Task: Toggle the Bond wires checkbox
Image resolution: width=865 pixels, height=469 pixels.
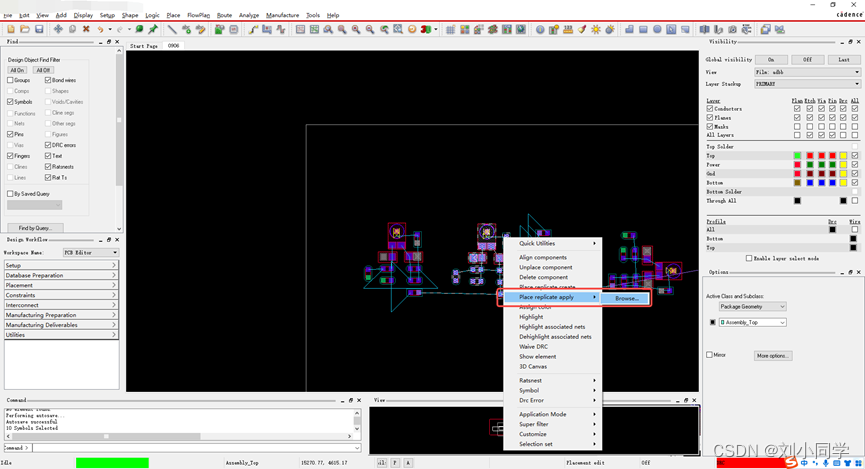Action: pyautogui.click(x=48, y=80)
